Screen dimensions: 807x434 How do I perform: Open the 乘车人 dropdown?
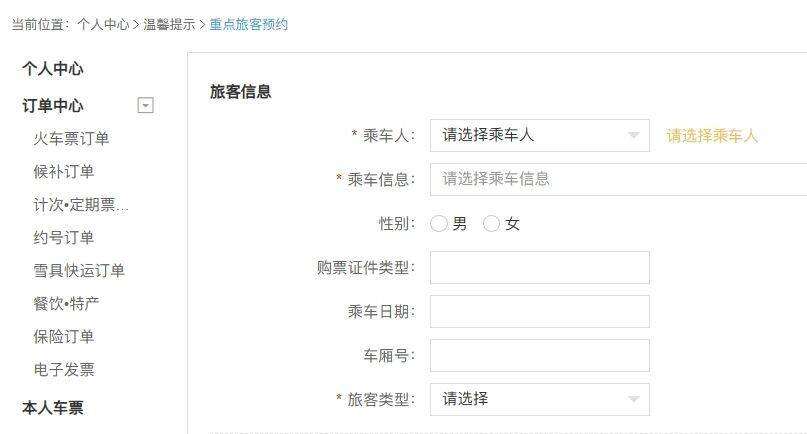pos(539,136)
